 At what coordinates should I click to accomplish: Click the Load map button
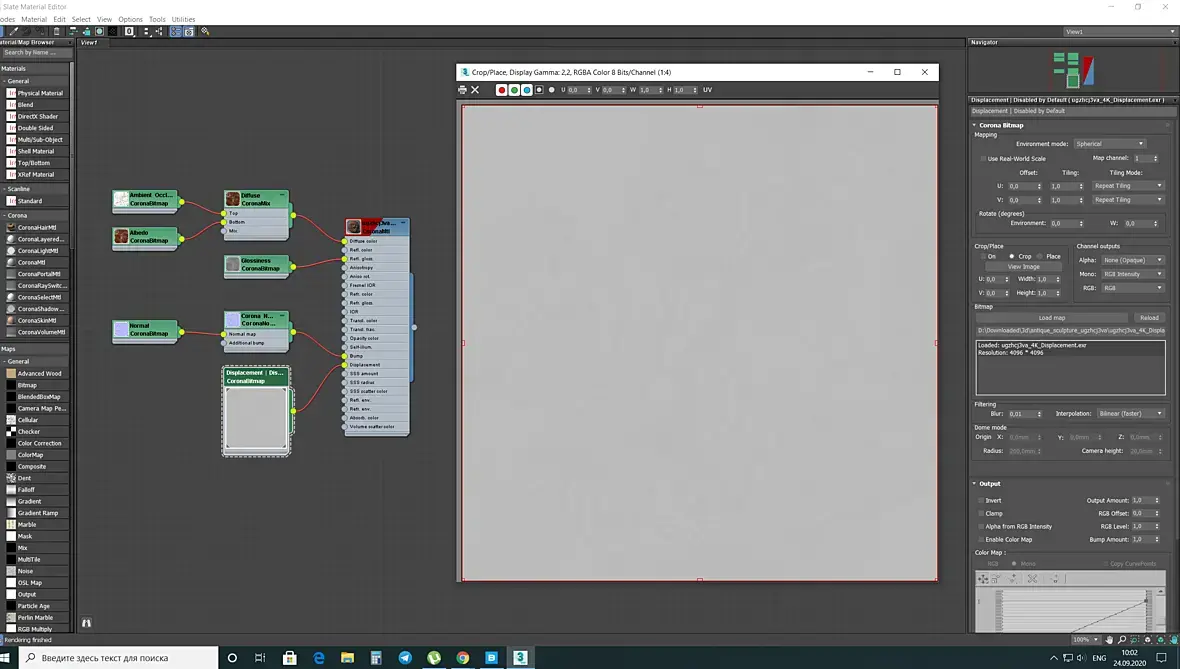click(x=1051, y=318)
